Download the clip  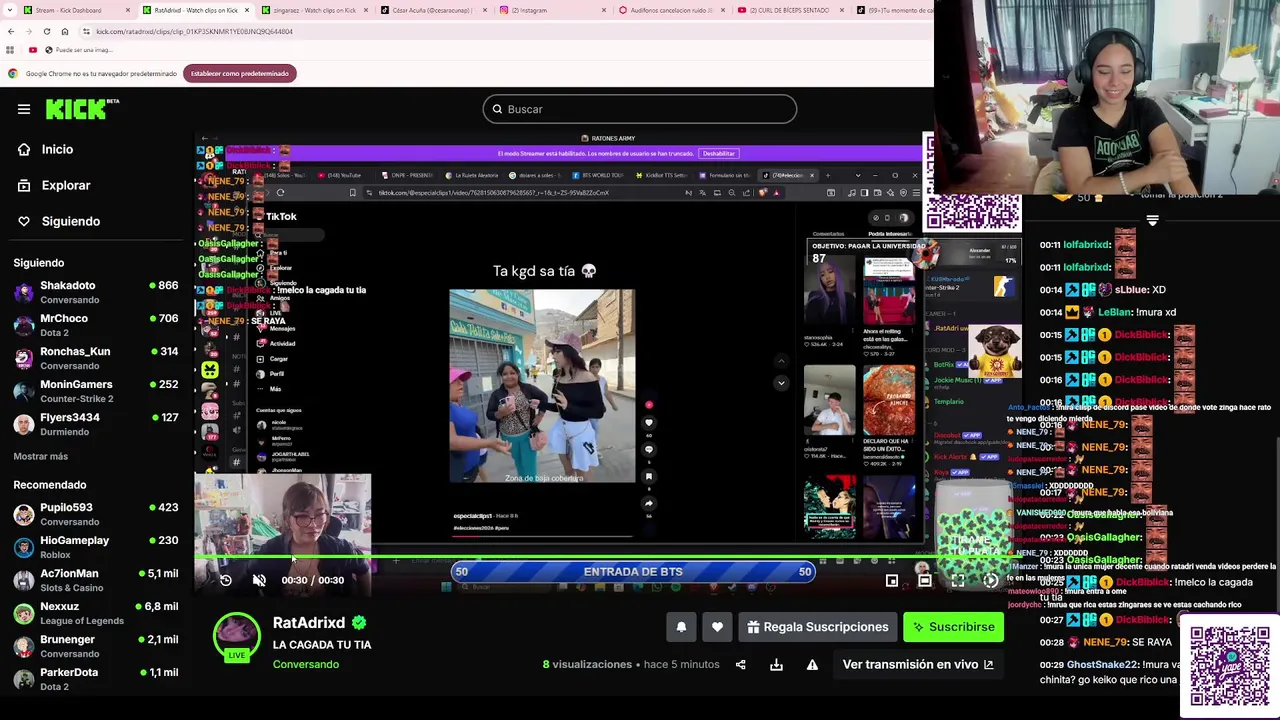776,664
